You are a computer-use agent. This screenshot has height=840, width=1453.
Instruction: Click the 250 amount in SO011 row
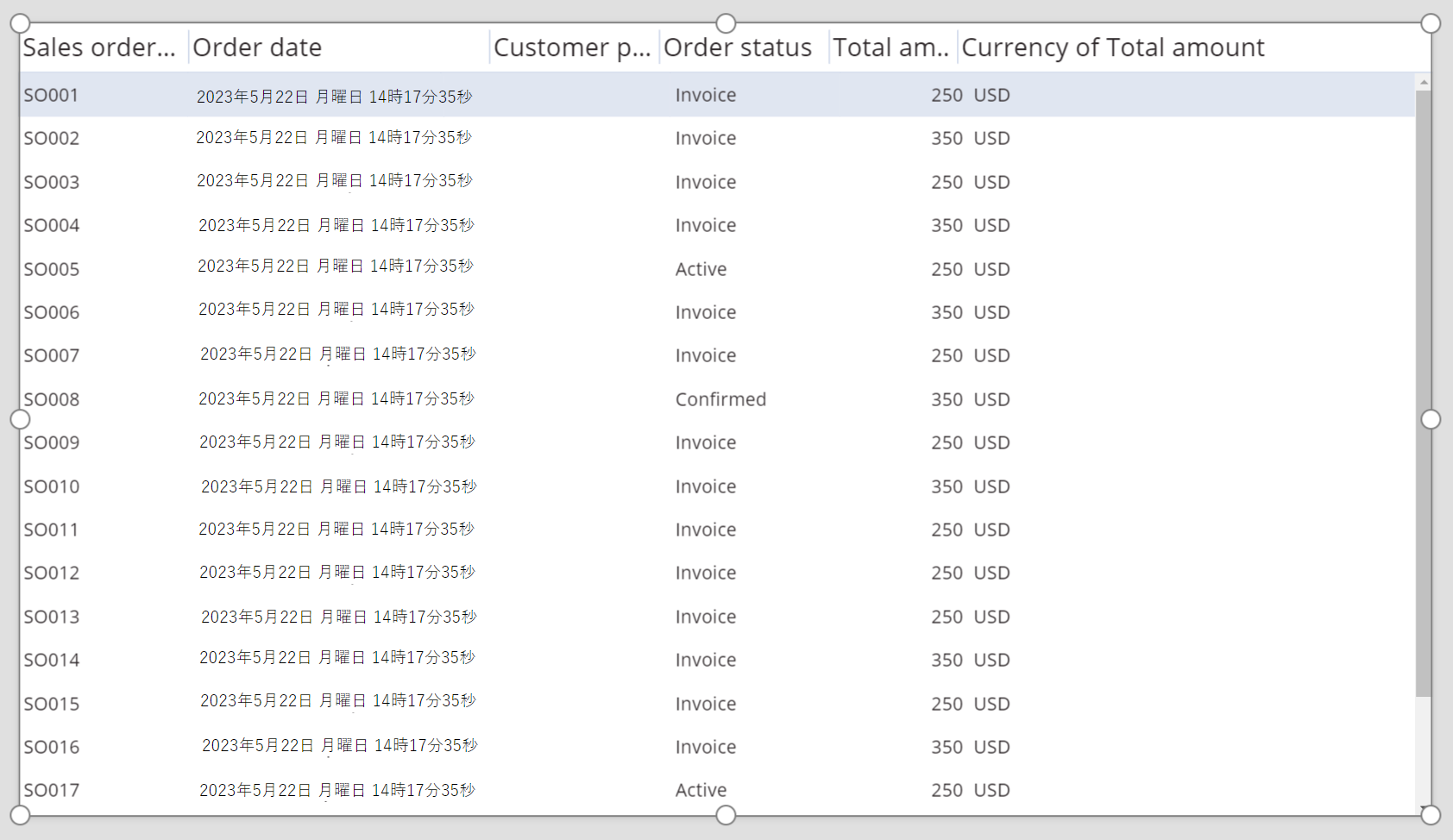[x=947, y=530]
